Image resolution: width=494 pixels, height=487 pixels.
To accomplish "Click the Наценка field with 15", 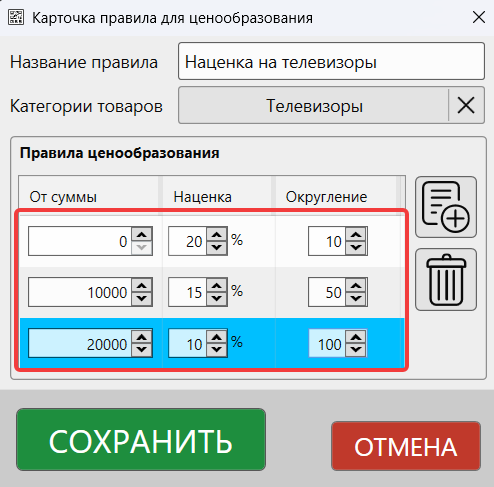I will tap(187, 292).
